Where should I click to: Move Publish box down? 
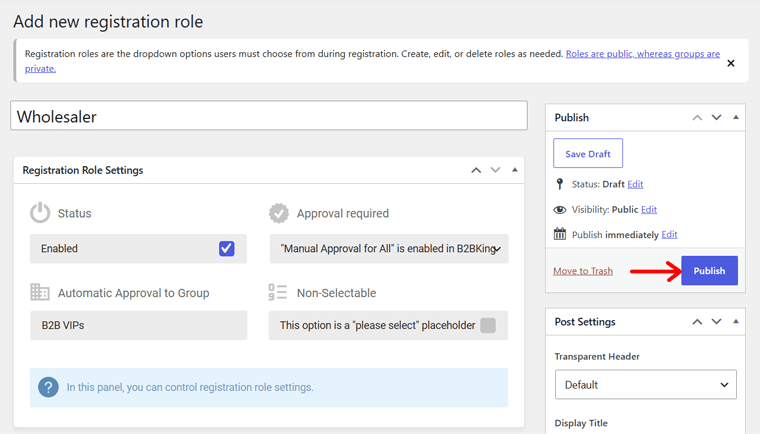point(716,117)
